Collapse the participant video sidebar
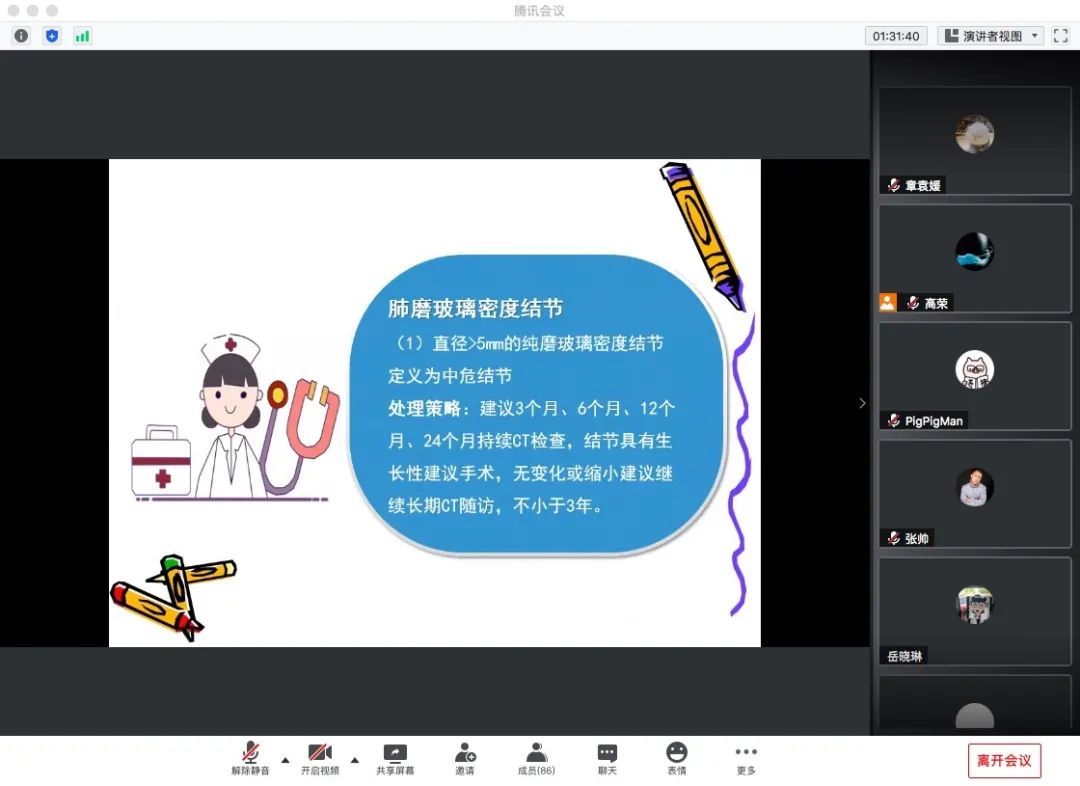The image size is (1080, 786). point(863,403)
